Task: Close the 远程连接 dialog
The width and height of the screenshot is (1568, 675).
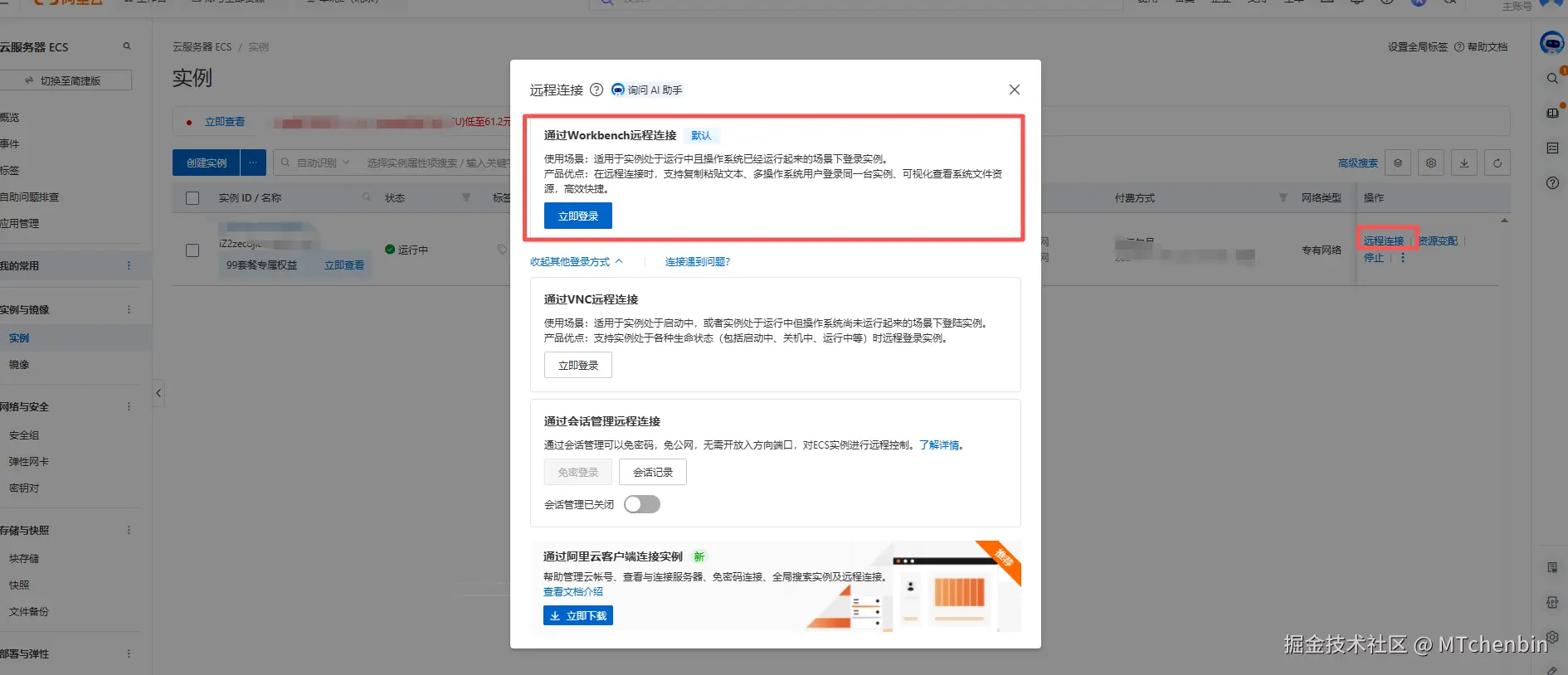Action: click(x=1014, y=90)
